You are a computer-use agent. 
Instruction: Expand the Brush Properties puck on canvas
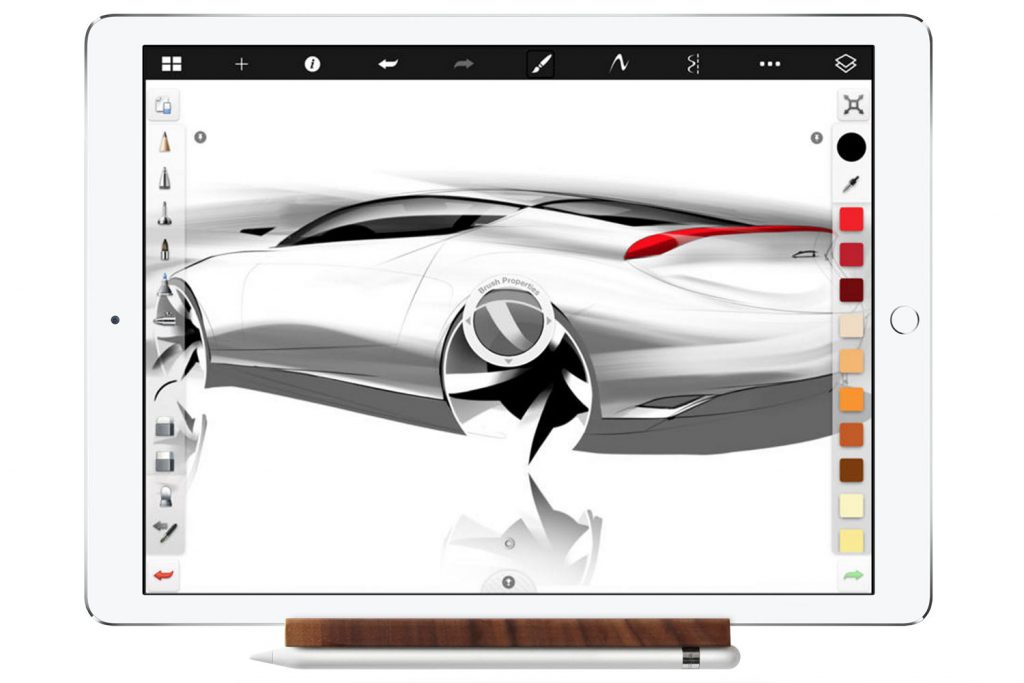click(508, 322)
